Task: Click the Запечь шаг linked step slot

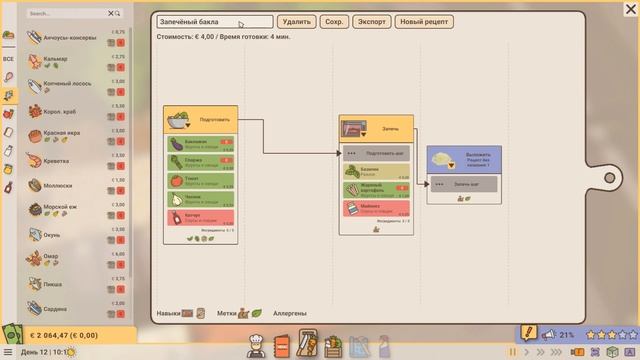Action: [x=464, y=184]
